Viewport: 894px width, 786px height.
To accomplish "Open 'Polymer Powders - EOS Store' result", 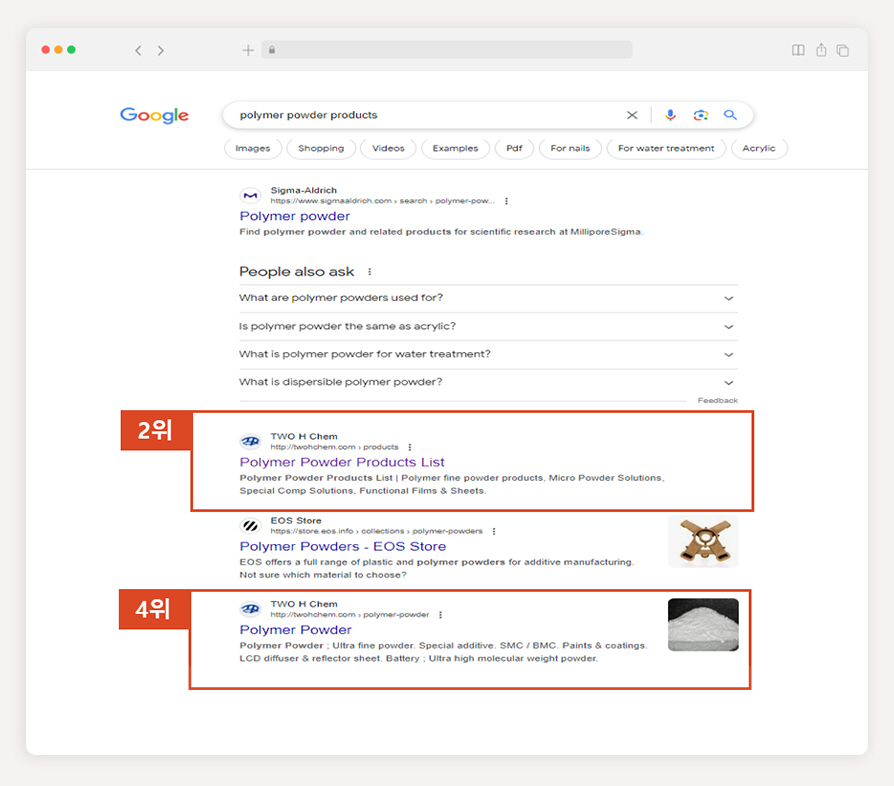I will pyautogui.click(x=343, y=547).
